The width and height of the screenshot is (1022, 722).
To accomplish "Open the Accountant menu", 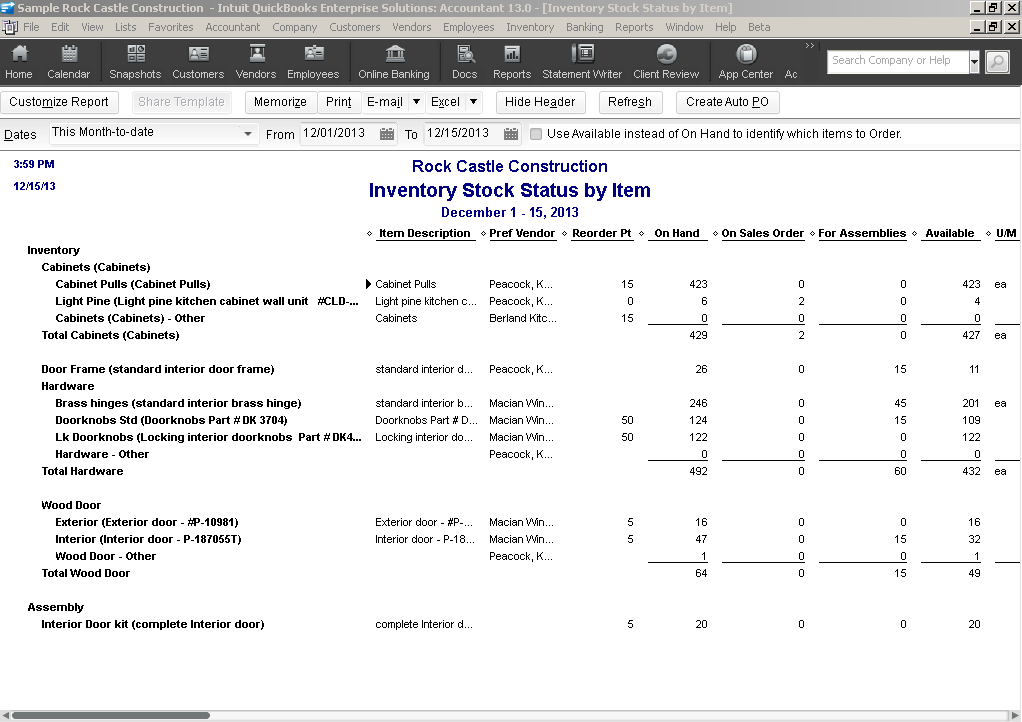I will tap(233, 27).
